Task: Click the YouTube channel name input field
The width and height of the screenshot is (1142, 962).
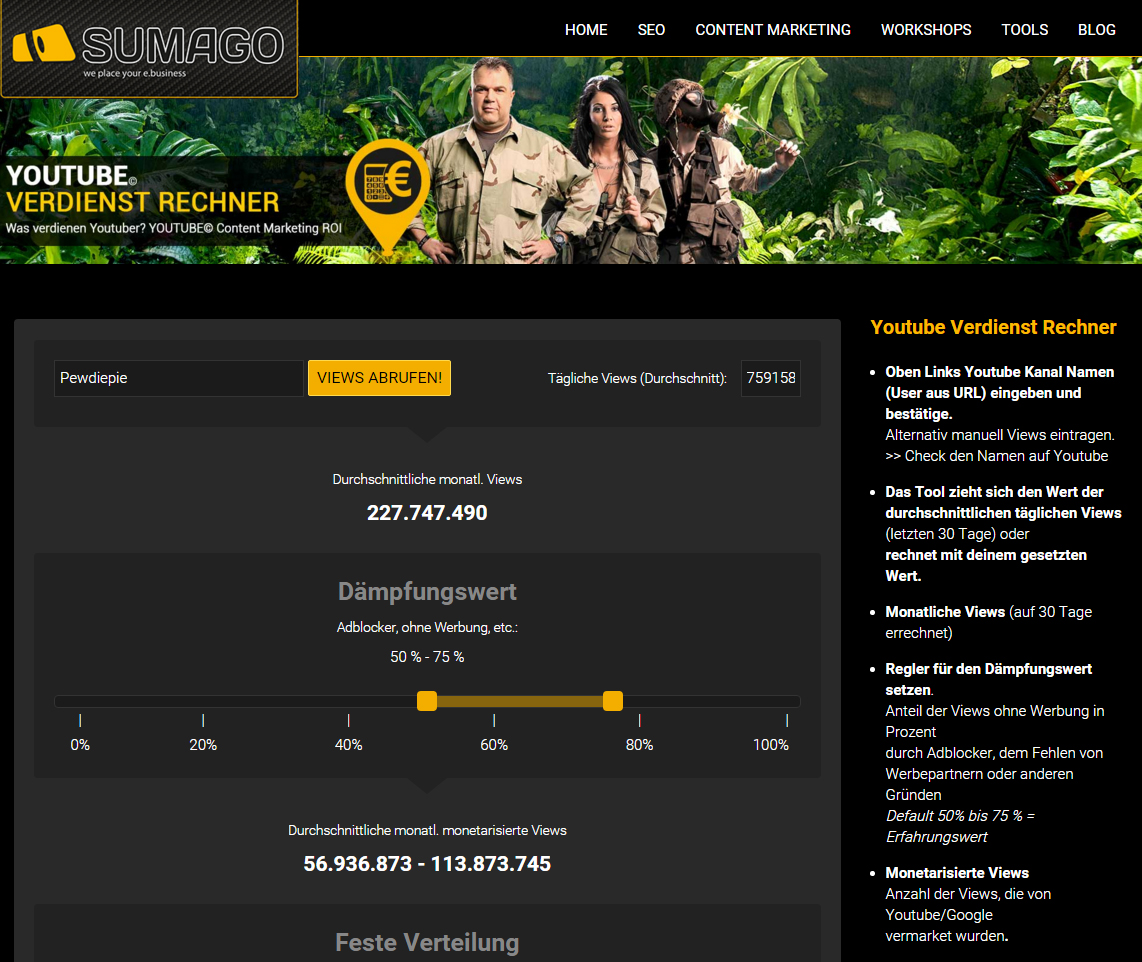Action: pos(178,378)
